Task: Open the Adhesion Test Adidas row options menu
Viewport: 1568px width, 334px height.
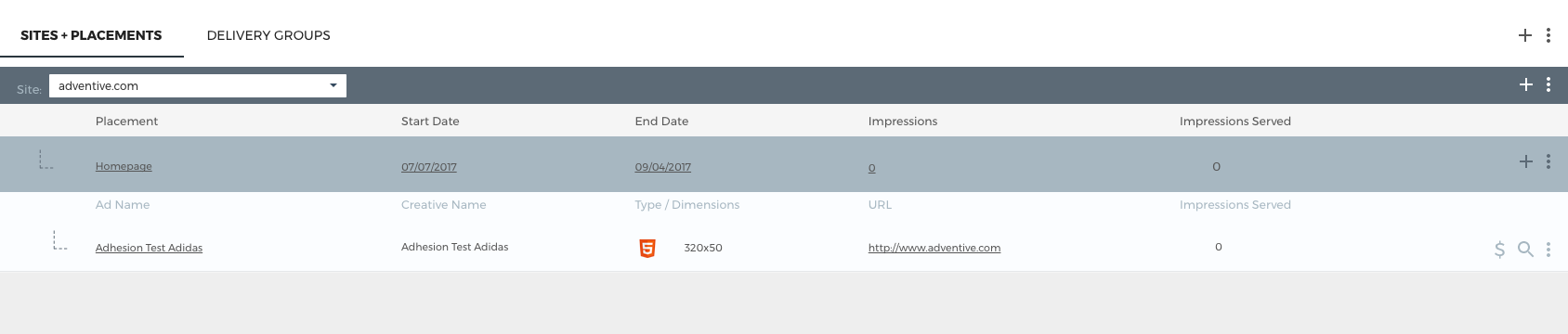Action: click(1548, 249)
